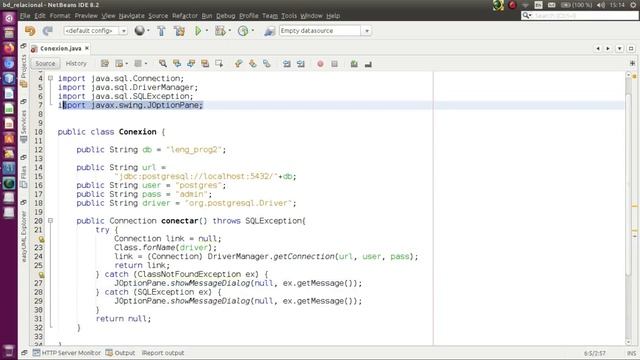
Task: Go to previous bookmark icon
Action: coord(238,64)
